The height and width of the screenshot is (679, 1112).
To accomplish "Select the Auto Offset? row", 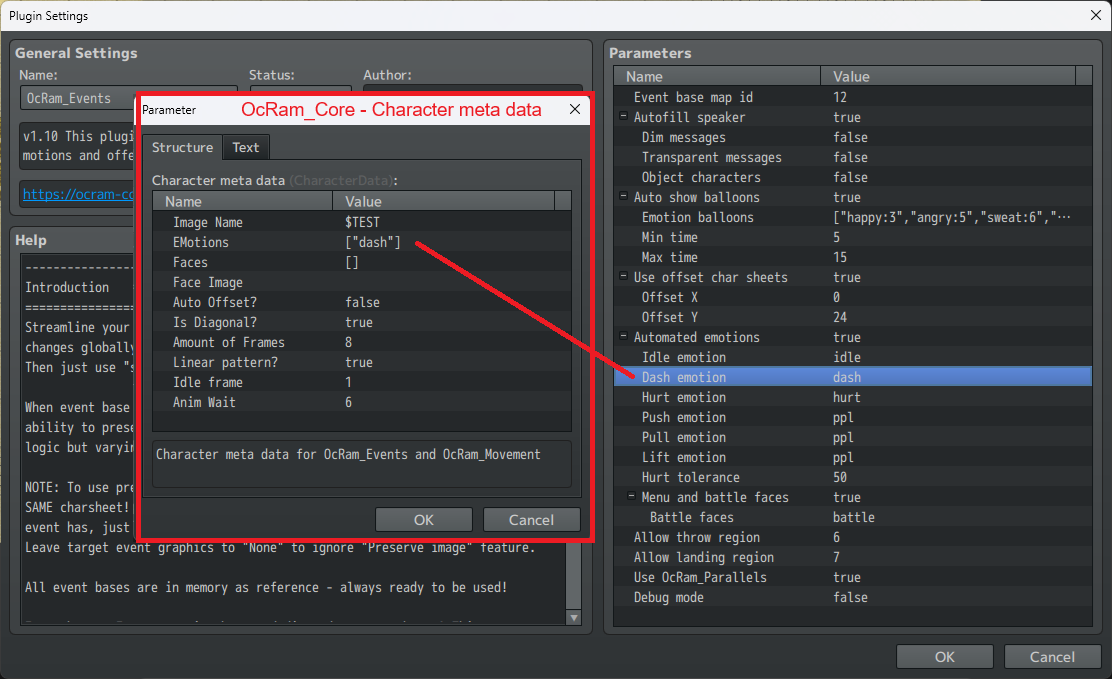I will 362,302.
